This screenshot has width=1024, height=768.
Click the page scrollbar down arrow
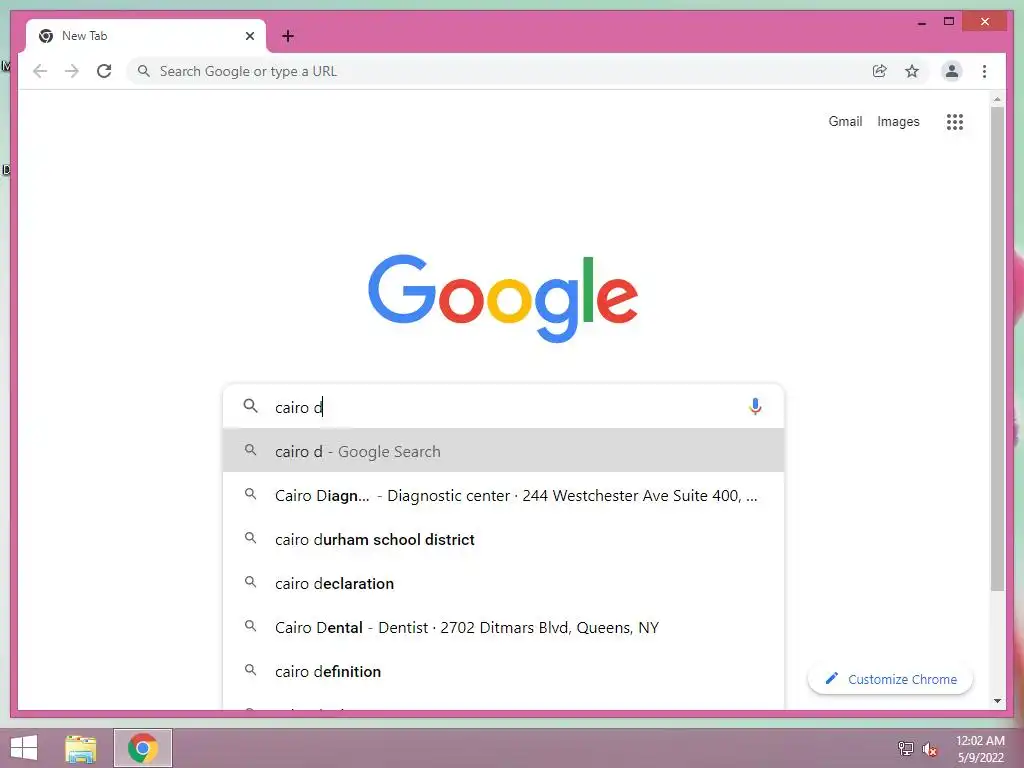[x=997, y=701]
